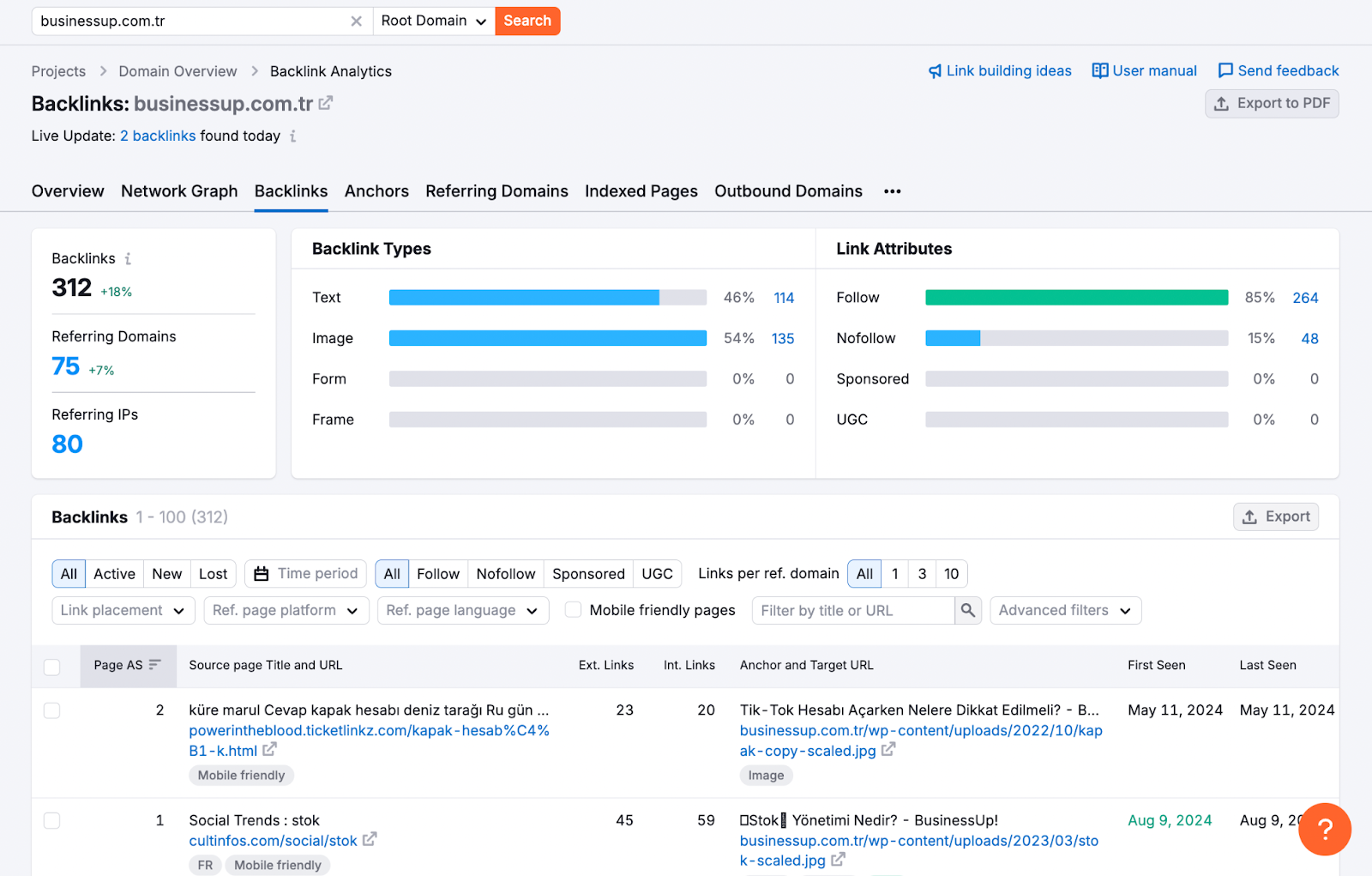The image size is (1372, 876).
Task: Select the Active backlinks filter
Action: click(x=114, y=574)
